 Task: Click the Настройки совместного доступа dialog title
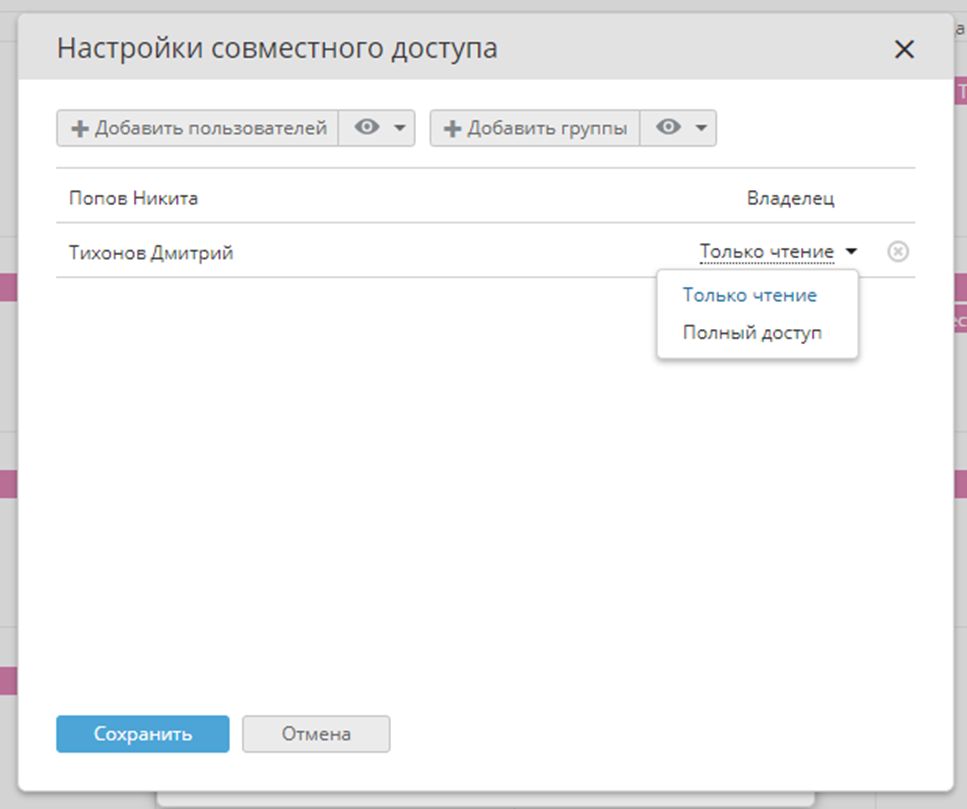coord(277,48)
